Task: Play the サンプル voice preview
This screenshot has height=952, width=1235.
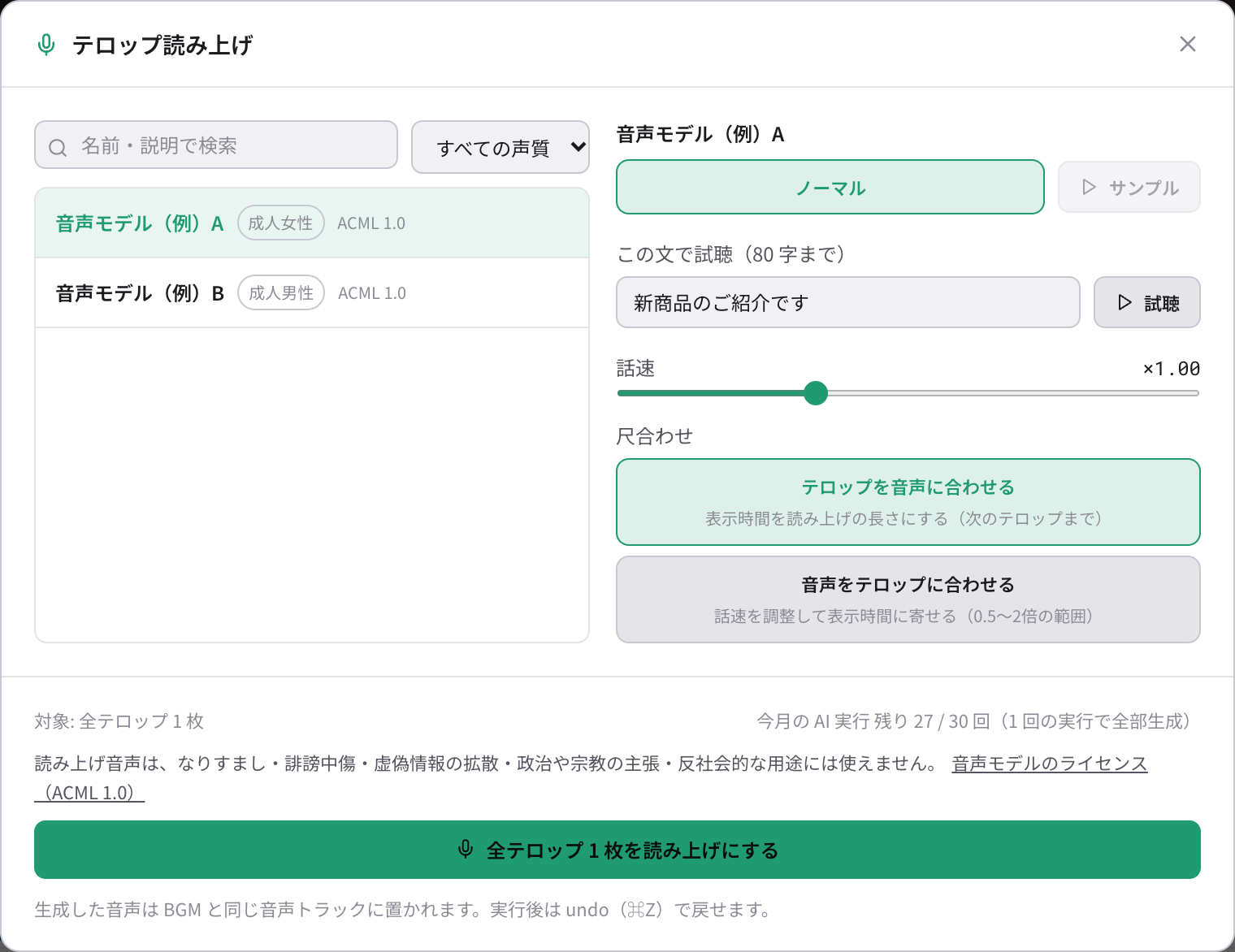Action: pos(1129,188)
